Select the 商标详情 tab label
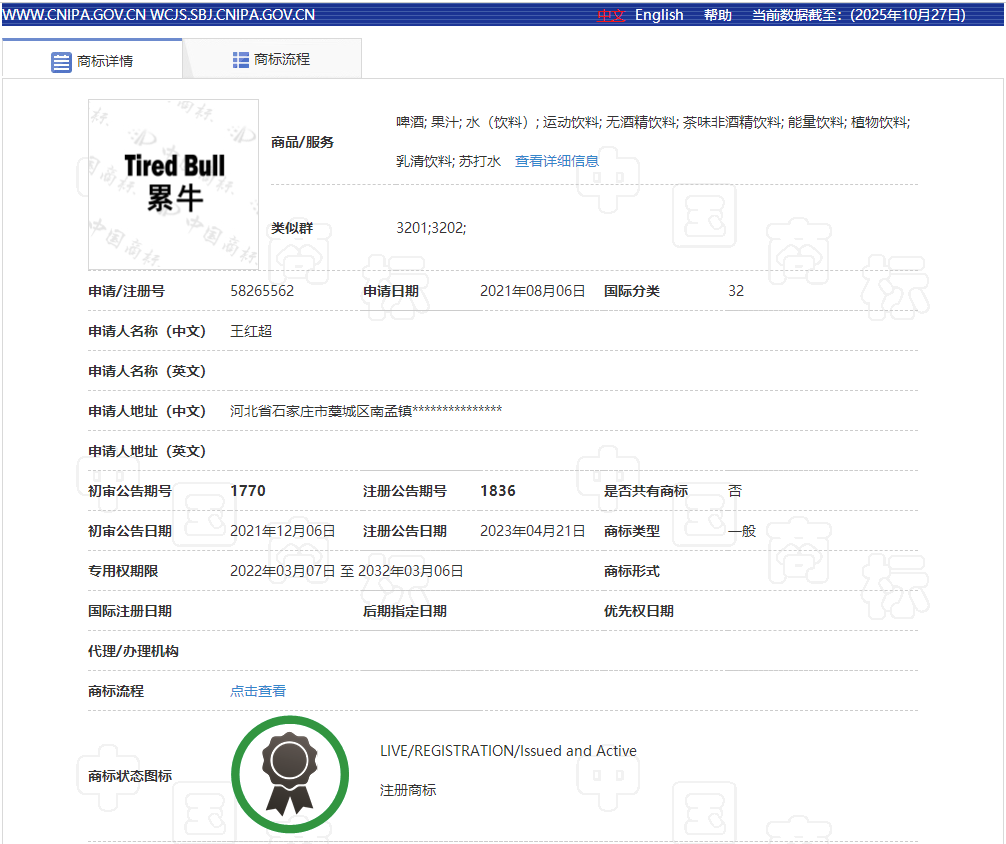This screenshot has width=1006, height=844. pyautogui.click(x=105, y=61)
